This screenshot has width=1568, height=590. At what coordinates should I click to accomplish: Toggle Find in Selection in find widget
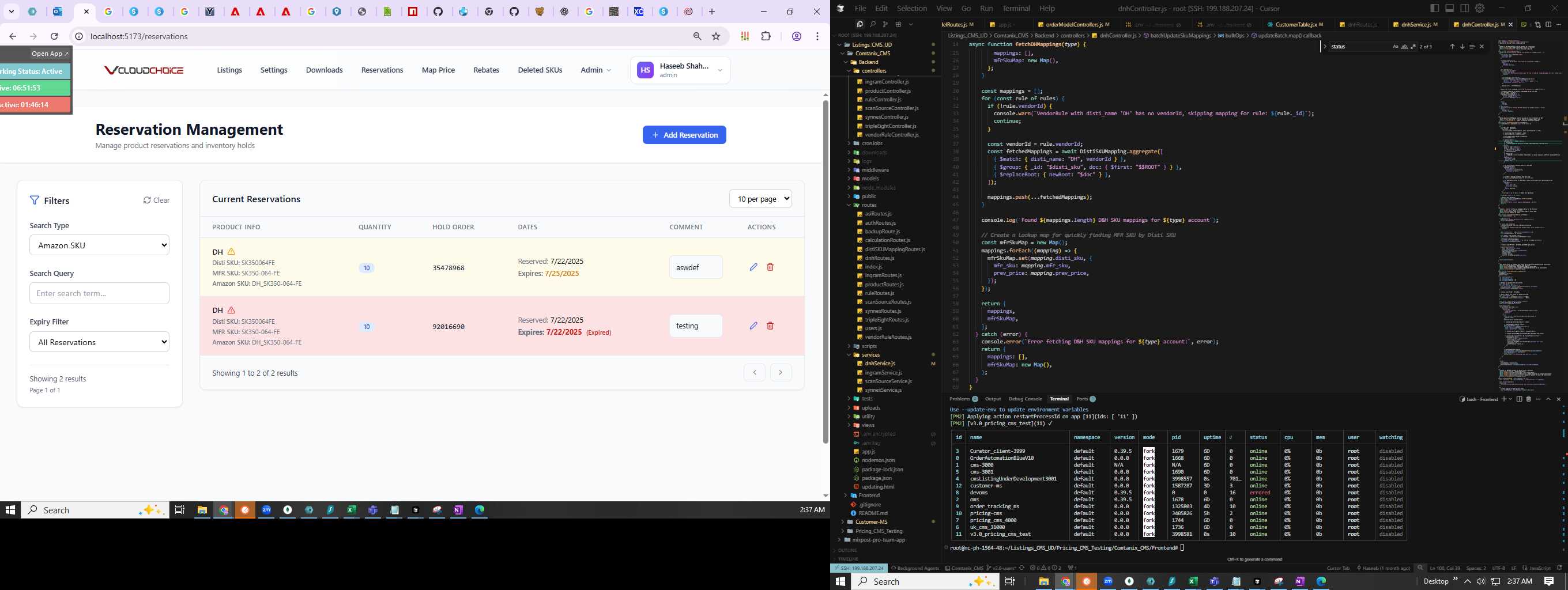point(1472,47)
